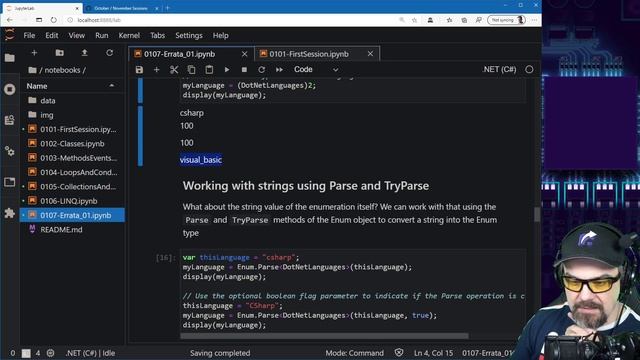Open the View menu
640x360 pixels.
click(76, 36)
